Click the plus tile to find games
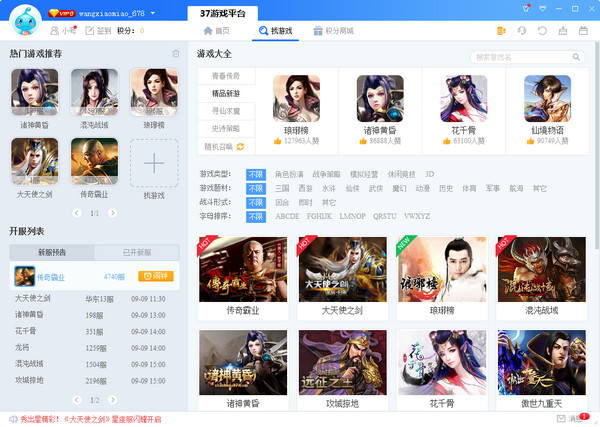Viewport: 600px width, 427px height. [153, 162]
